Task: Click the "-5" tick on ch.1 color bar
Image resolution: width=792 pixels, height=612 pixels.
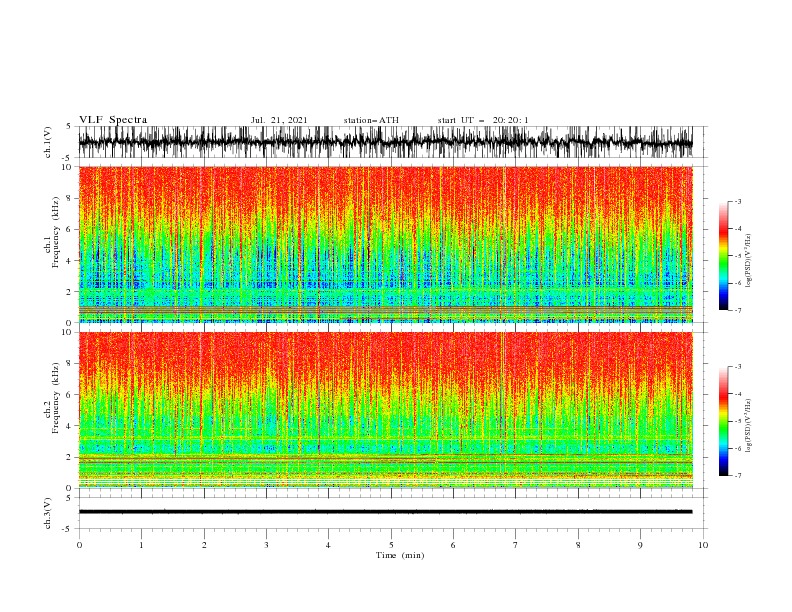Action: (737, 256)
